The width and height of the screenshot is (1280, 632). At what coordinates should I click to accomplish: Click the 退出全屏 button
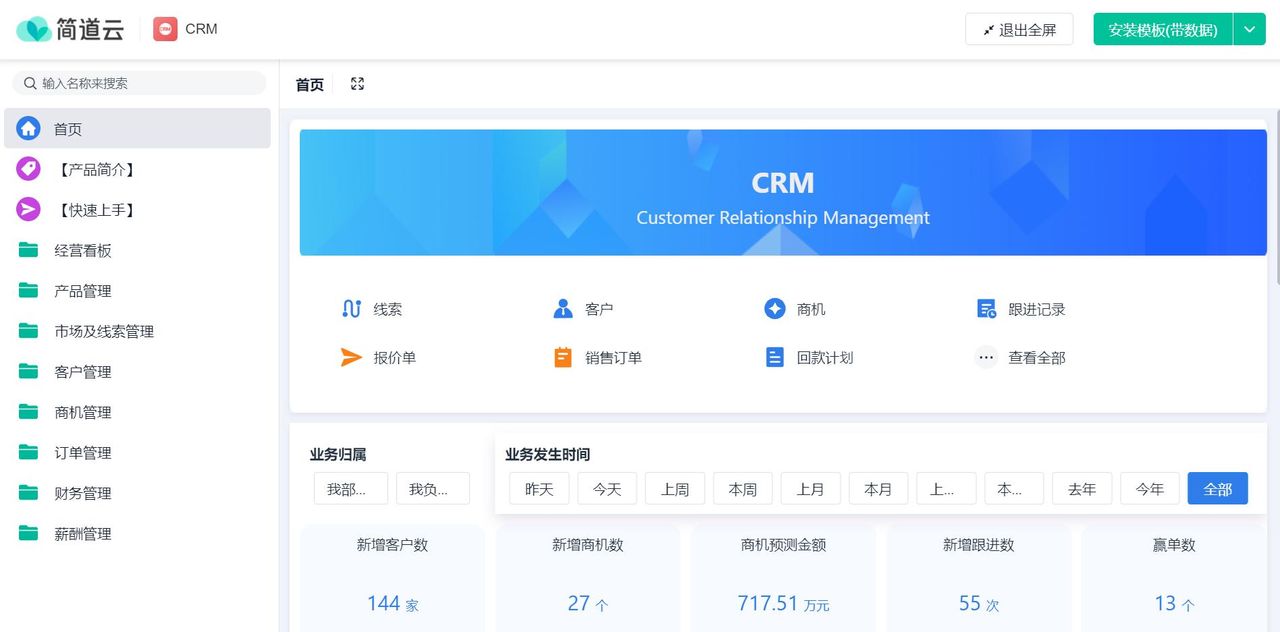coord(1019,29)
